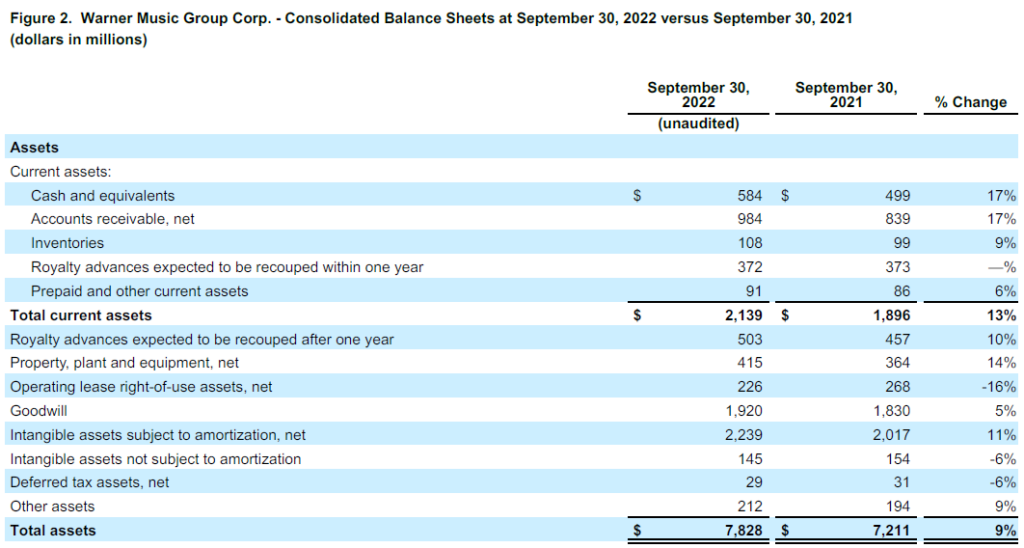
Task: Click 'Intangible assets not subject to amortization' label
Action: 155,459
